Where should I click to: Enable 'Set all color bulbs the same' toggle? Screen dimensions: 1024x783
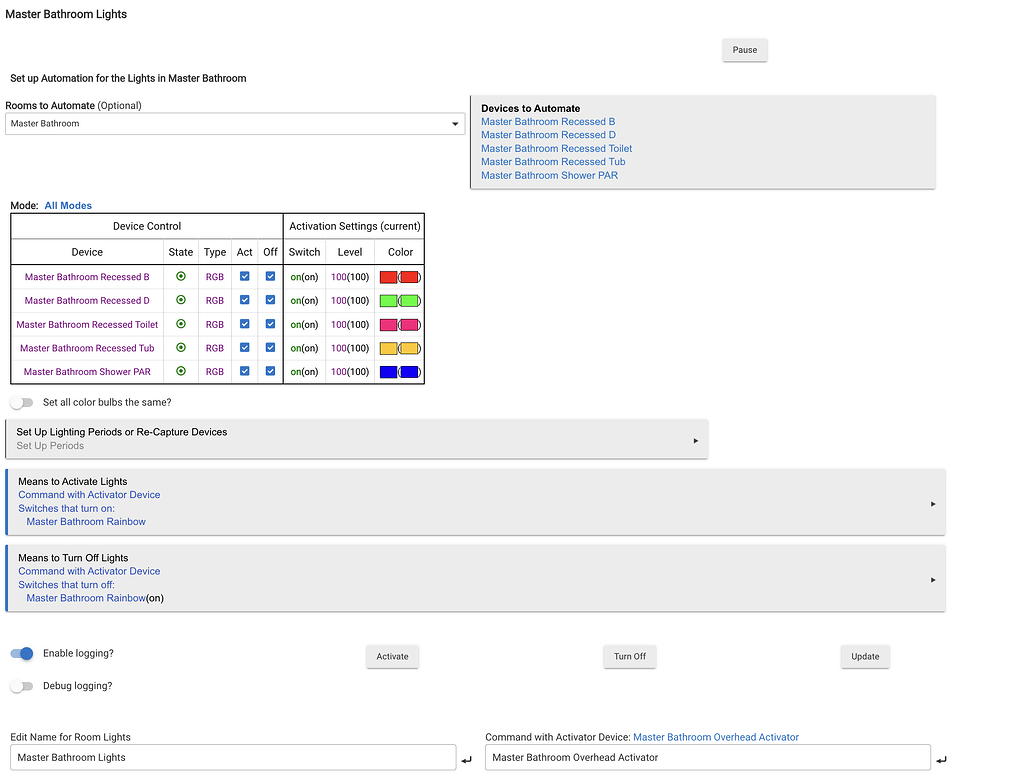(22, 403)
